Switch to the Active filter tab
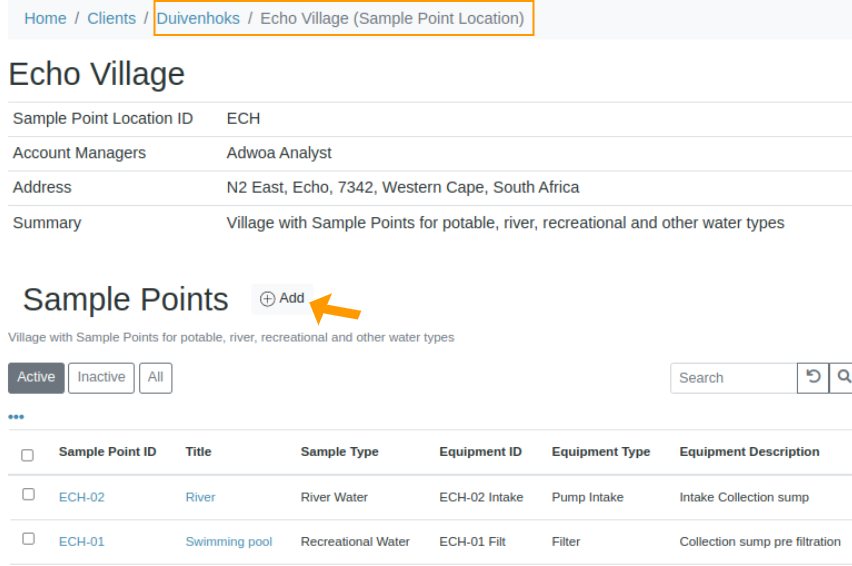The width and height of the screenshot is (852, 566). coord(36,377)
